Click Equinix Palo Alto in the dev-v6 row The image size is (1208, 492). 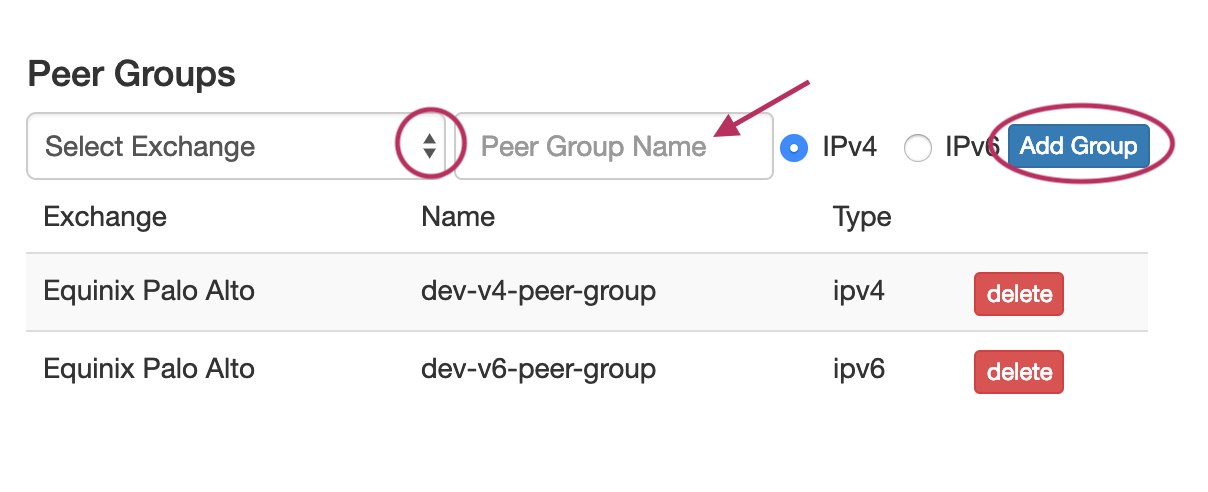[x=149, y=369]
